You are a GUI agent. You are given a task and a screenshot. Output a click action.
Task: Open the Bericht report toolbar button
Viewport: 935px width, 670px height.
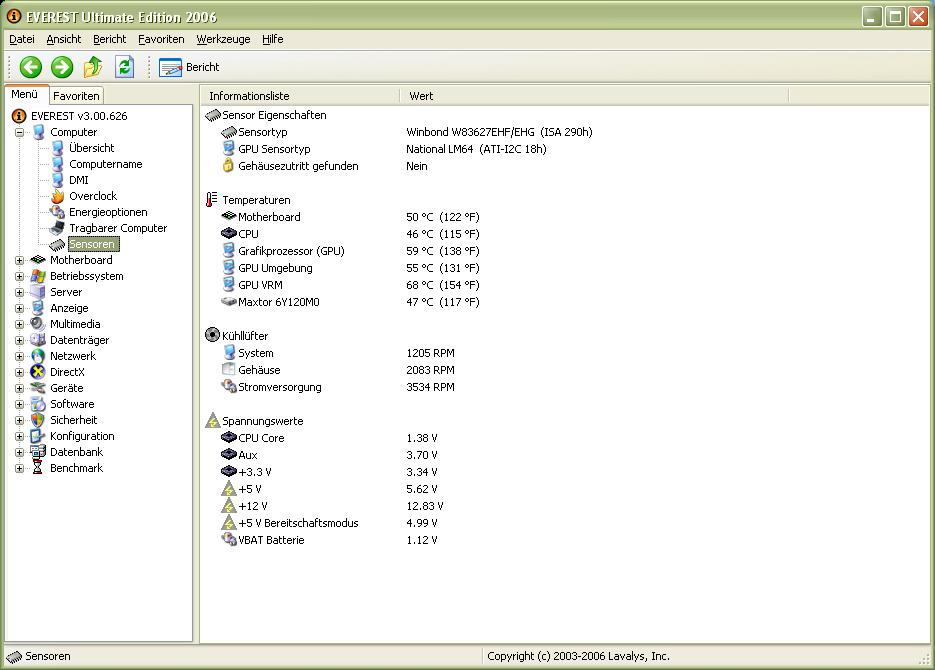pos(189,67)
